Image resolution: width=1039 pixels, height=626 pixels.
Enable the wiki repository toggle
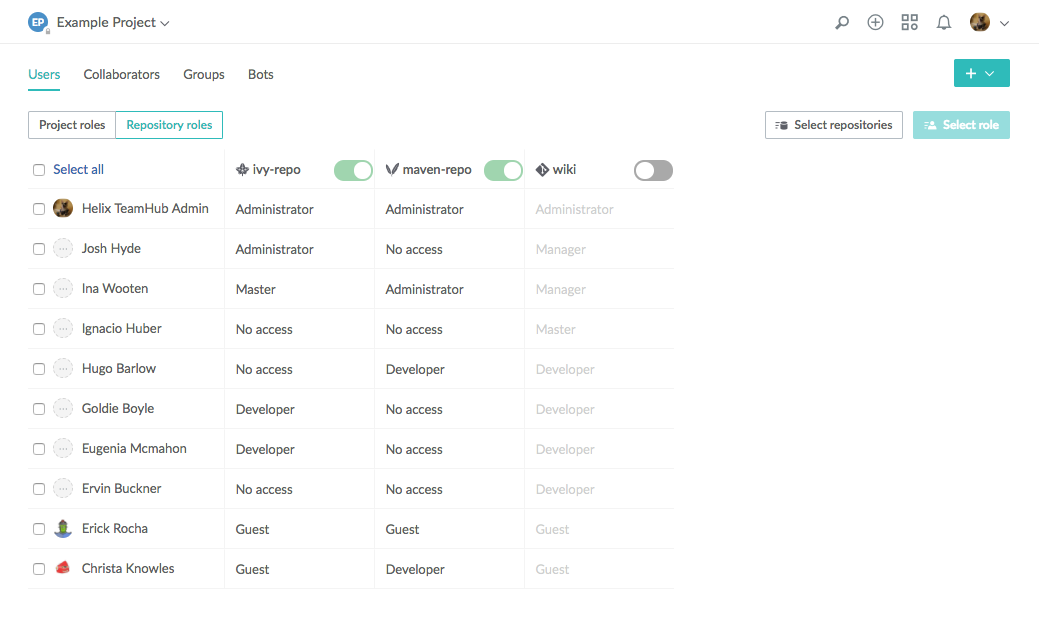coord(653,171)
